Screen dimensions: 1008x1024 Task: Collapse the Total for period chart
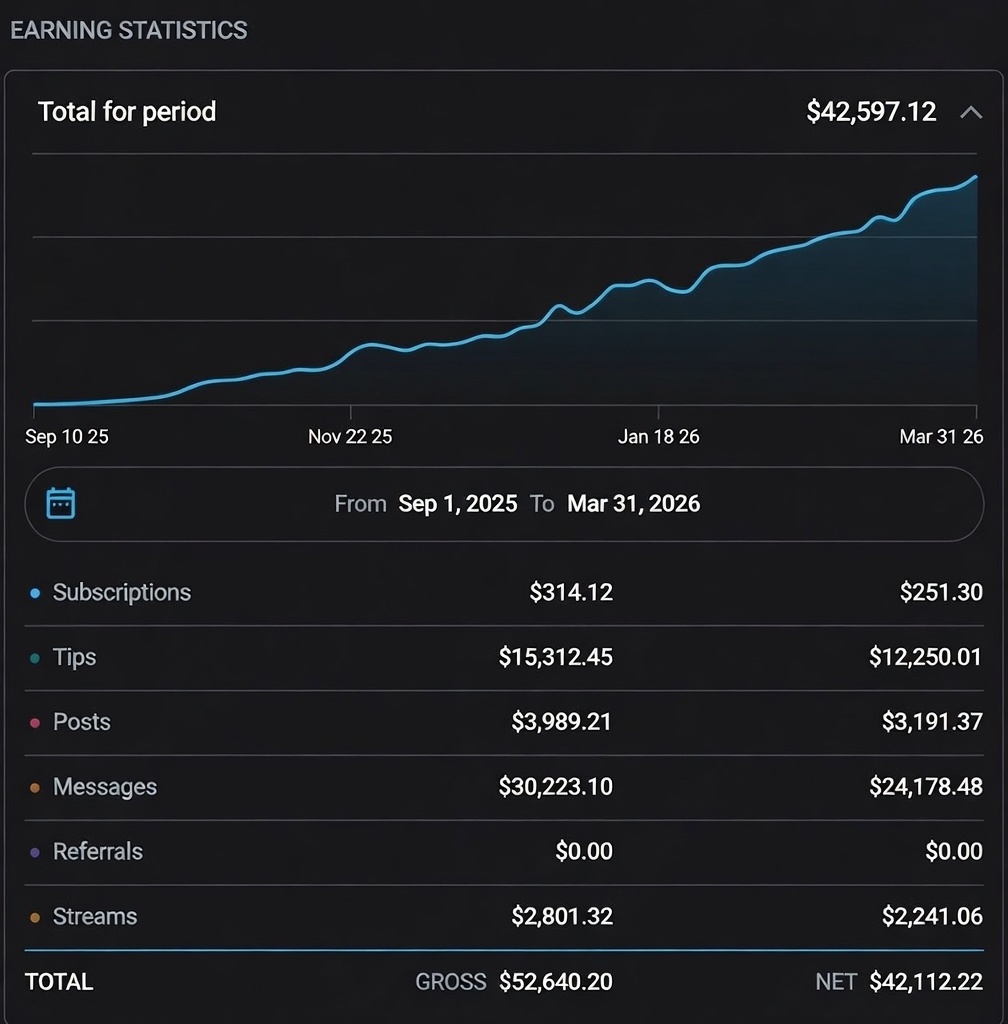970,112
